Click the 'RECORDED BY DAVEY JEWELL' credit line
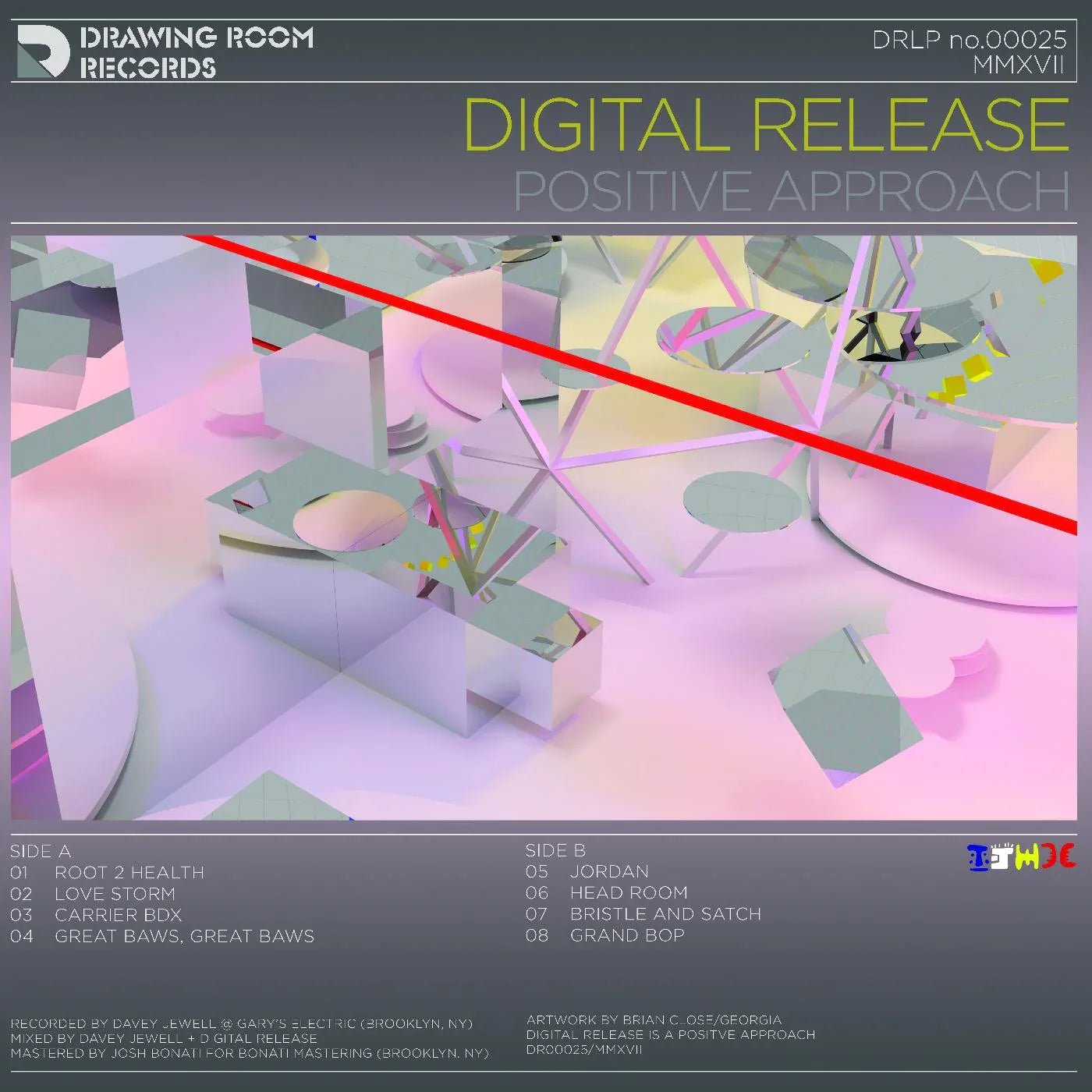The width and height of the screenshot is (1092, 1092). [x=242, y=1023]
